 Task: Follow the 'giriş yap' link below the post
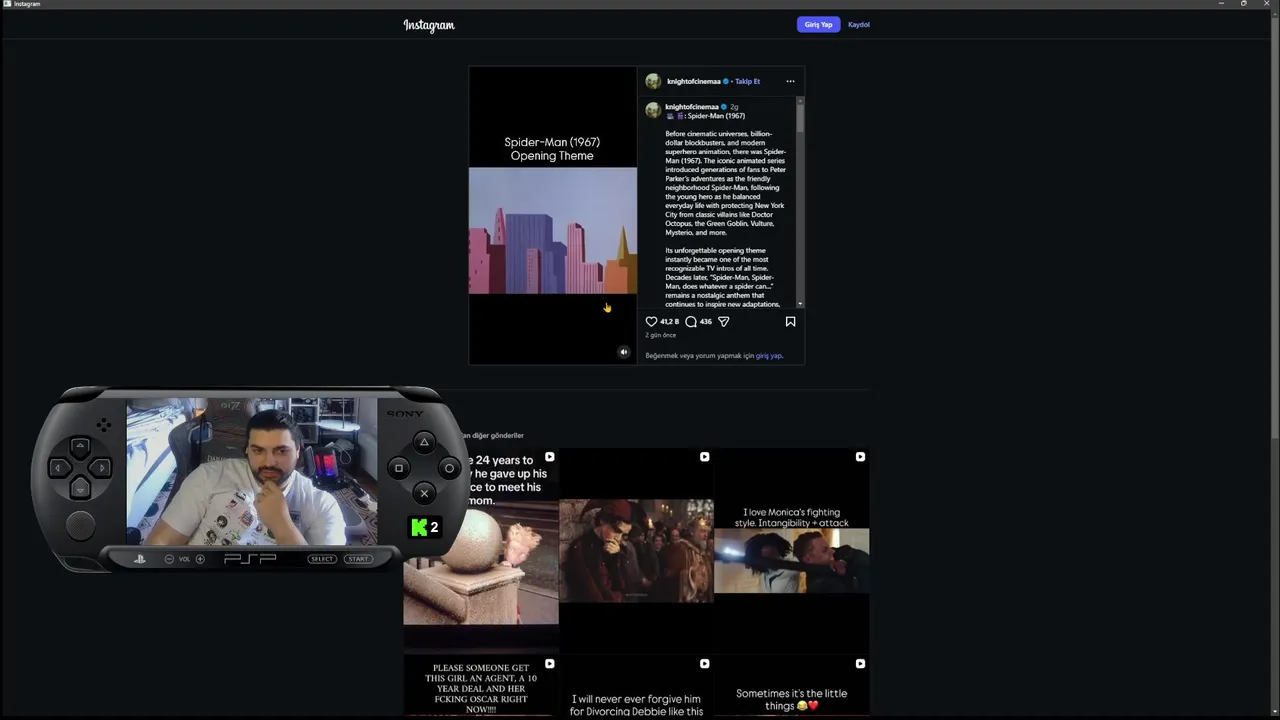[768, 355]
